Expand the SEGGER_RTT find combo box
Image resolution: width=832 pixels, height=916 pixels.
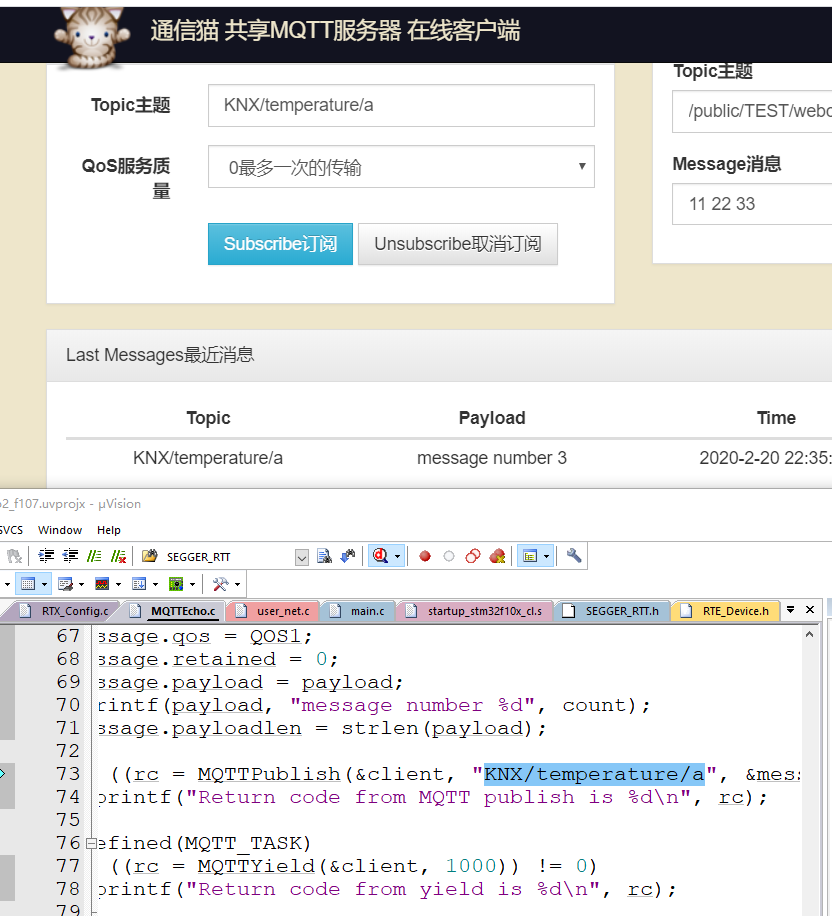301,557
